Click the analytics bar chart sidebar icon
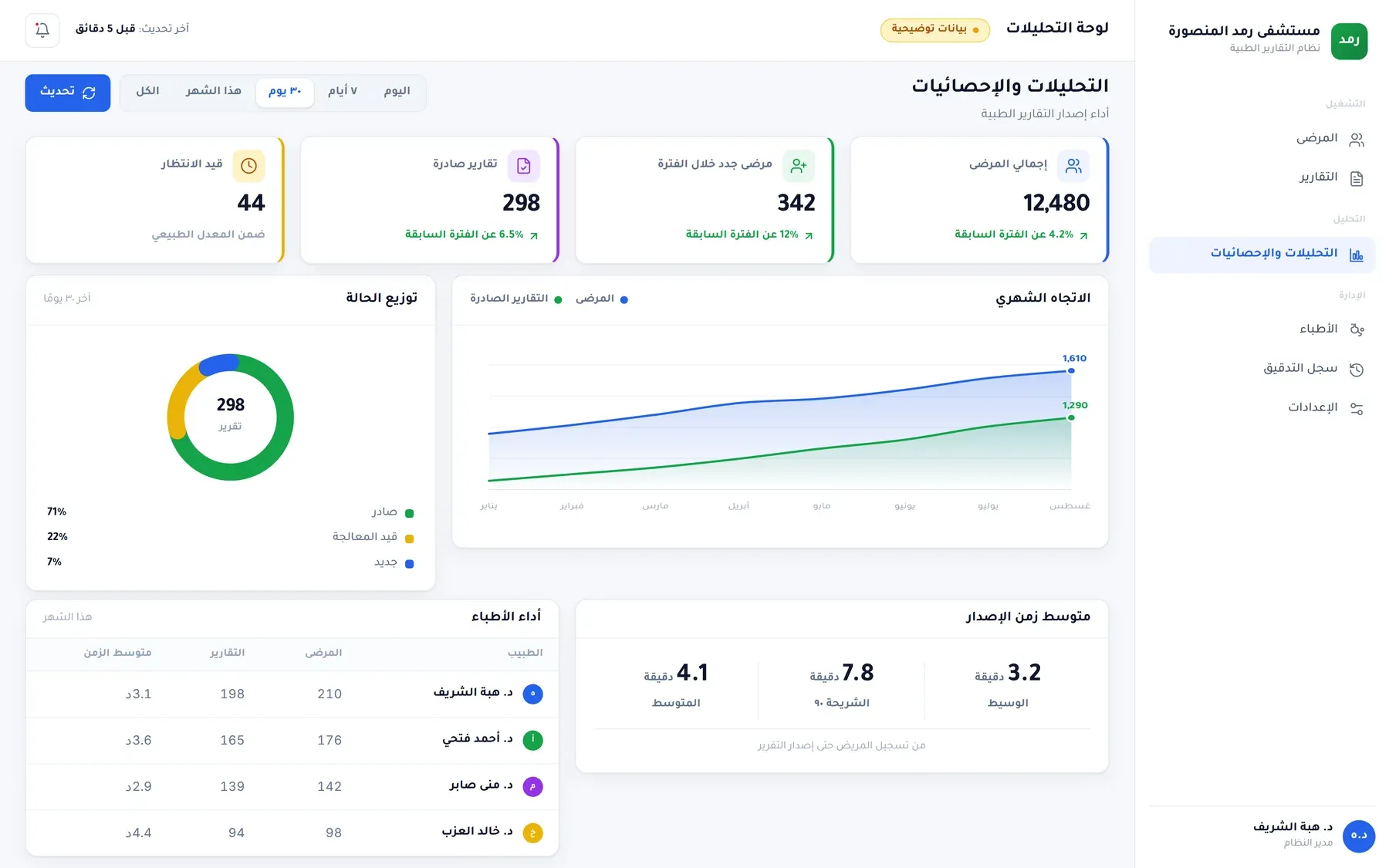Viewport: 1389px width, 868px height. [x=1357, y=255]
